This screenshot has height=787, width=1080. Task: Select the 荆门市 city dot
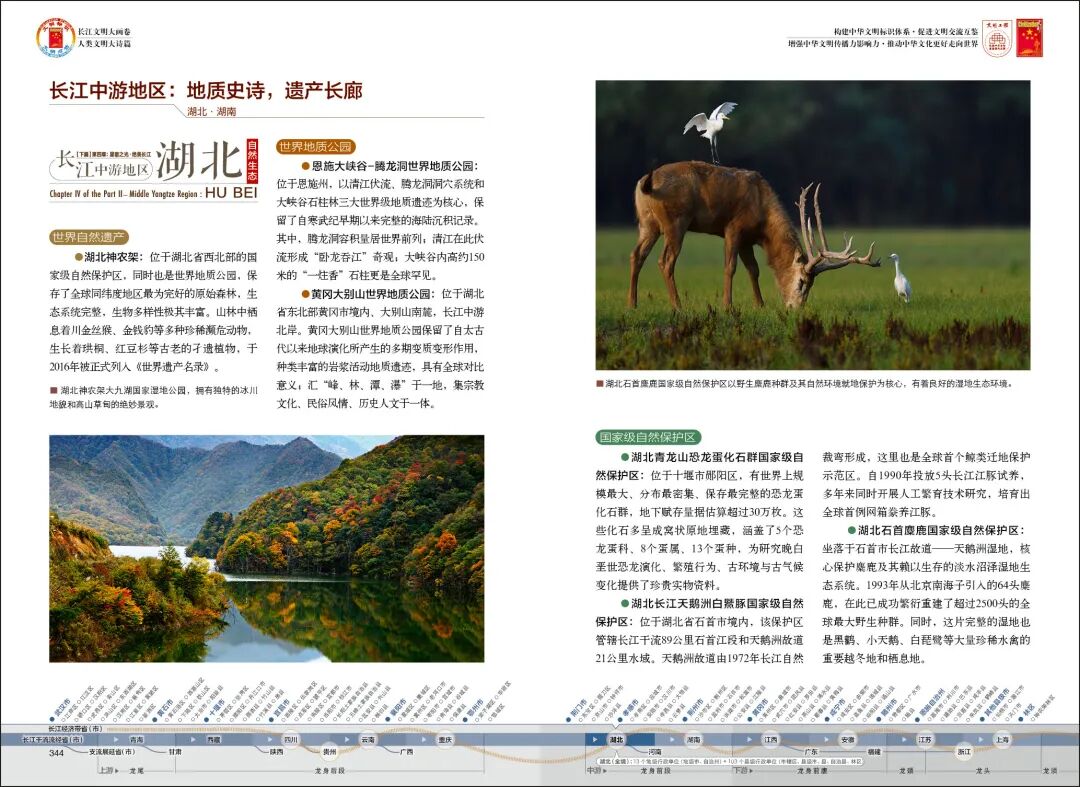[568, 719]
